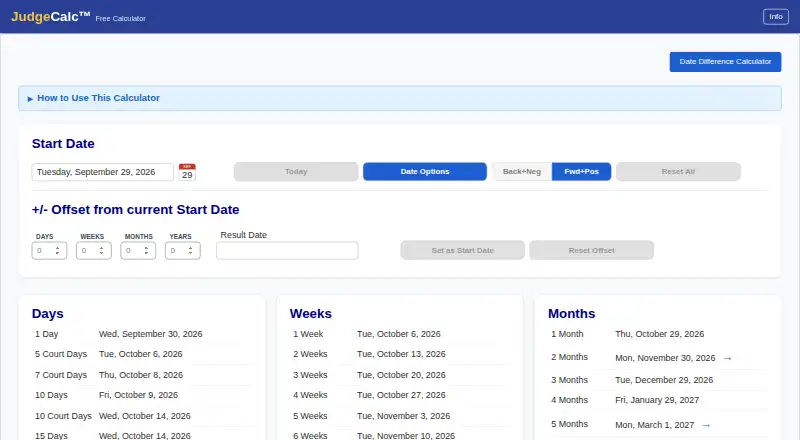Select Wed, September 30, 2026 in the 1 Day row

tap(151, 334)
